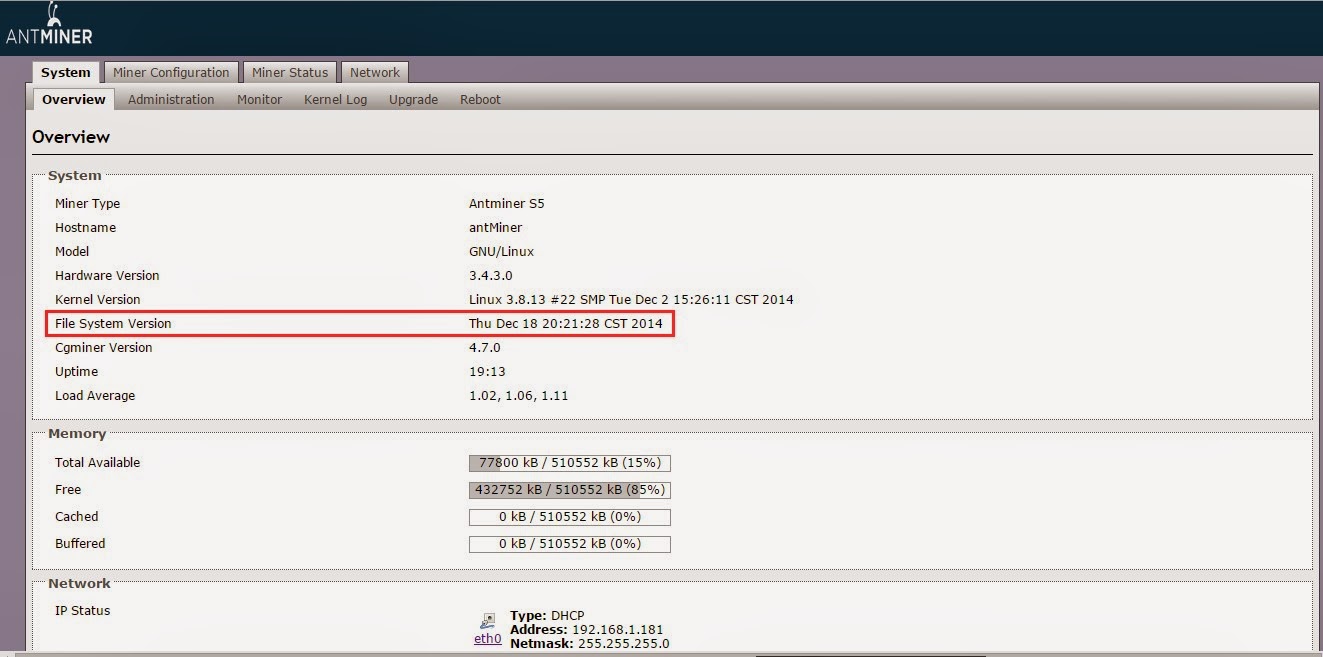The height and width of the screenshot is (657, 1323).
Task: Select load average 1.02, 1.06, 1.11
Action: (x=519, y=395)
